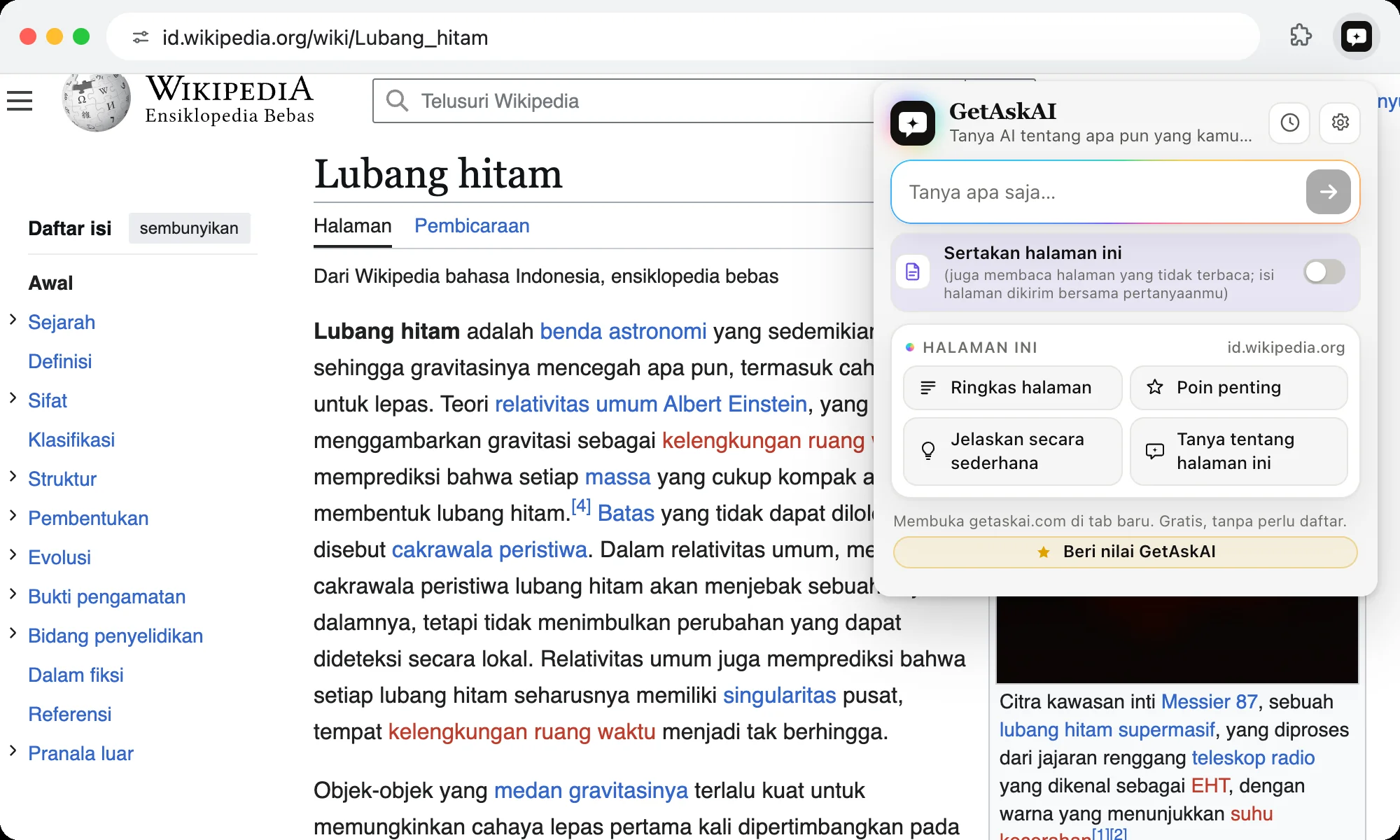Open the cakrawala peristiwa link
1400x840 pixels.
[x=489, y=549]
